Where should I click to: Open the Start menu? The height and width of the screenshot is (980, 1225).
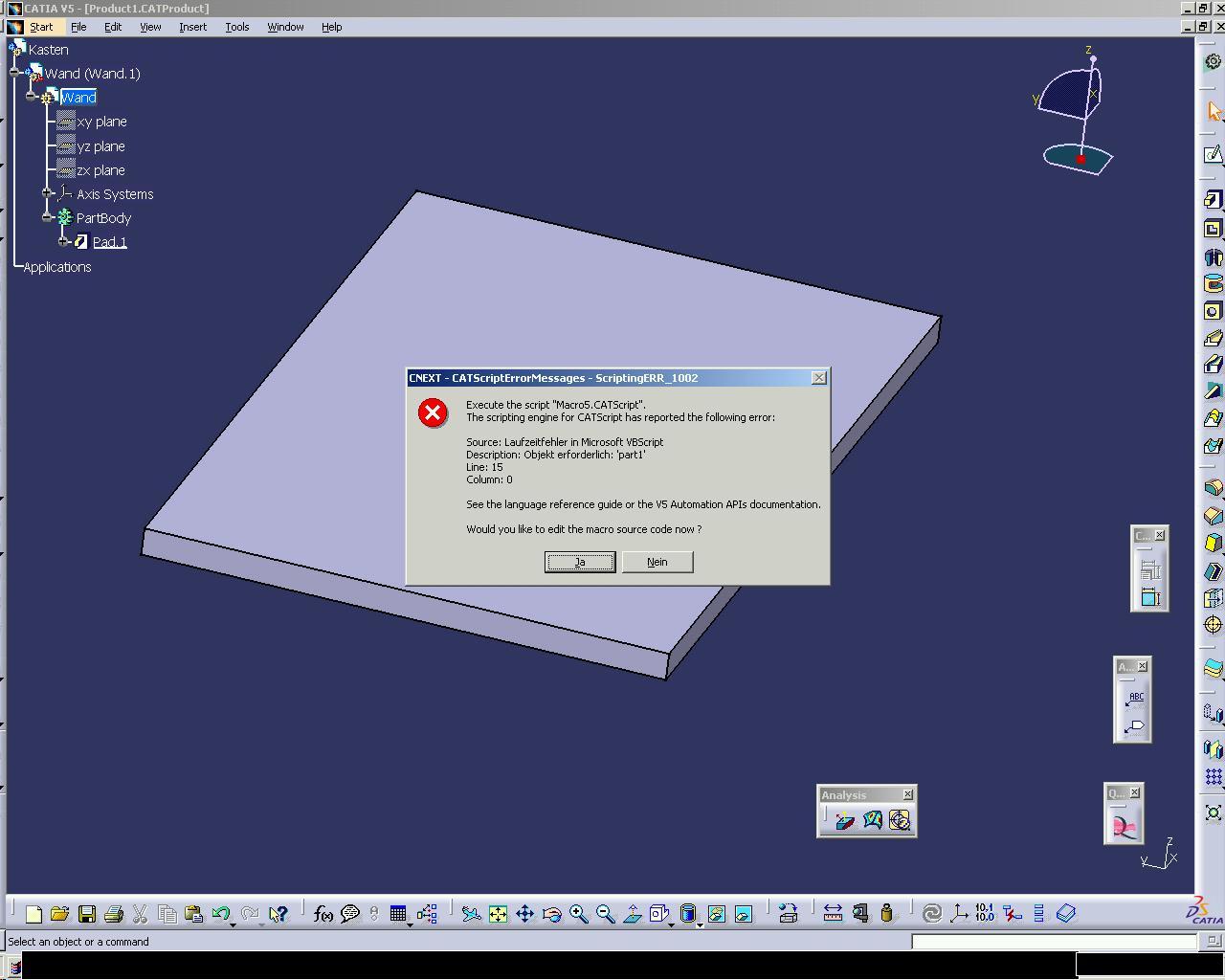pyautogui.click(x=41, y=27)
